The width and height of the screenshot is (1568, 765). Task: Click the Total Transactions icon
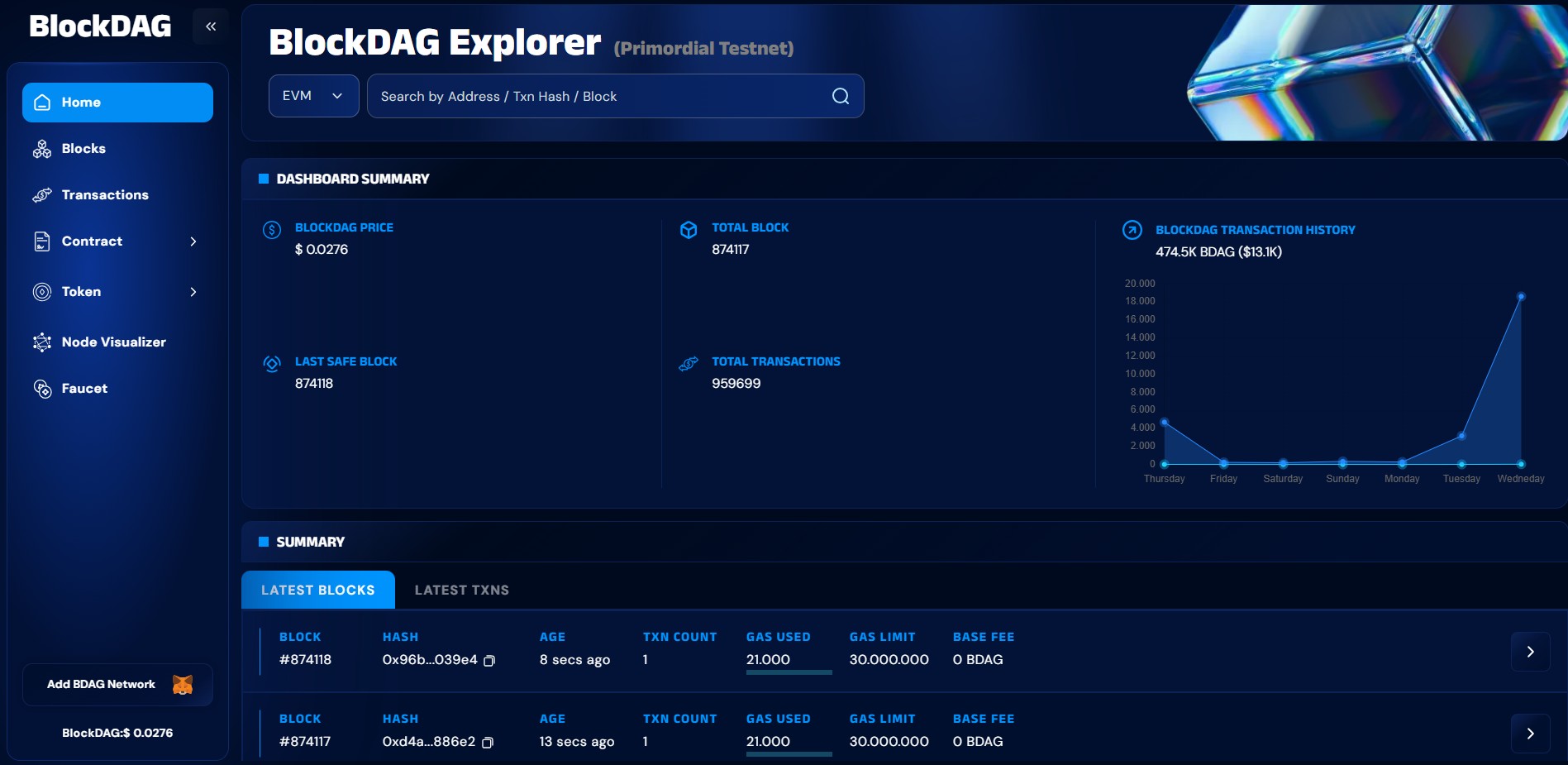tap(689, 364)
